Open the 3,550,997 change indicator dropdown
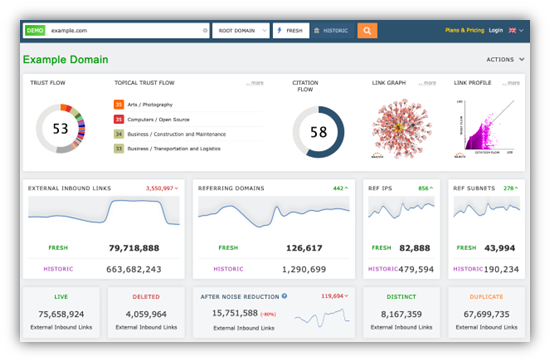This screenshot has width=550, height=362. pos(162,188)
